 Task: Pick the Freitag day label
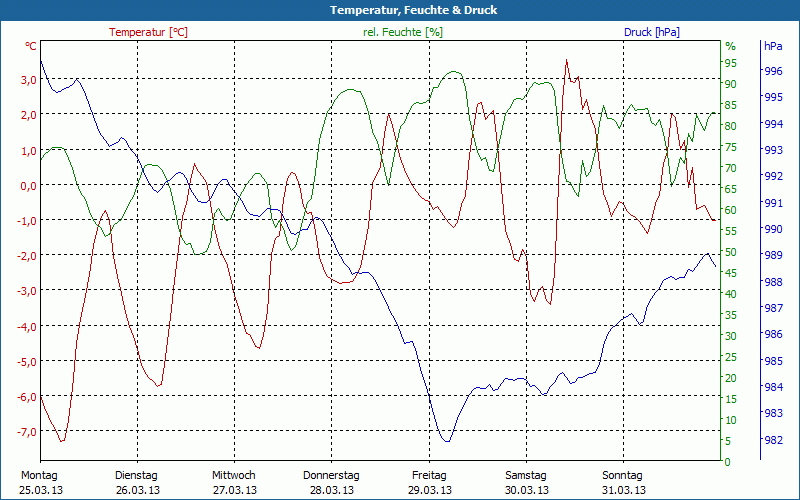(429, 475)
